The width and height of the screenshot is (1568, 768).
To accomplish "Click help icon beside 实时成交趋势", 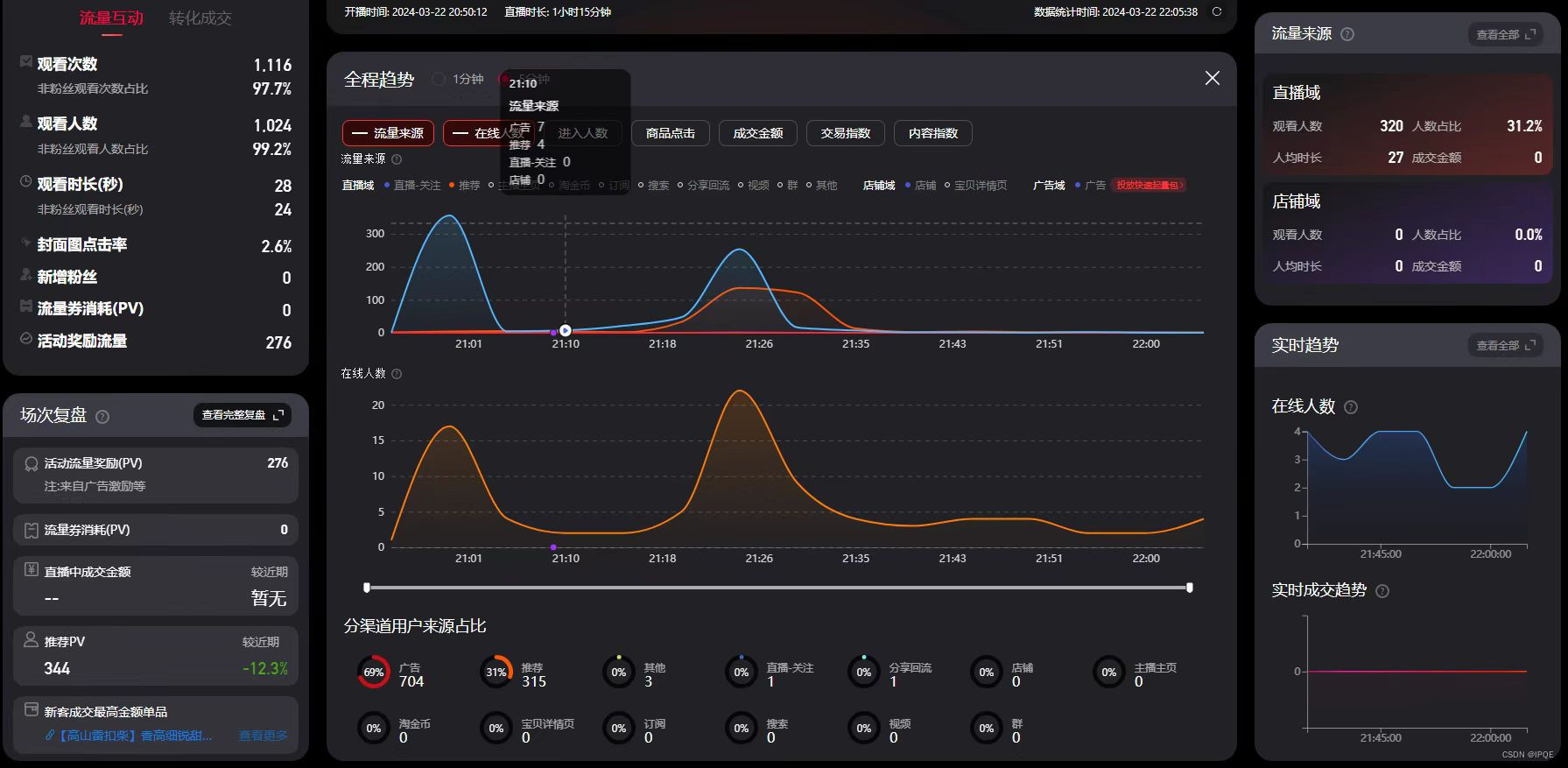I will pyautogui.click(x=1382, y=591).
